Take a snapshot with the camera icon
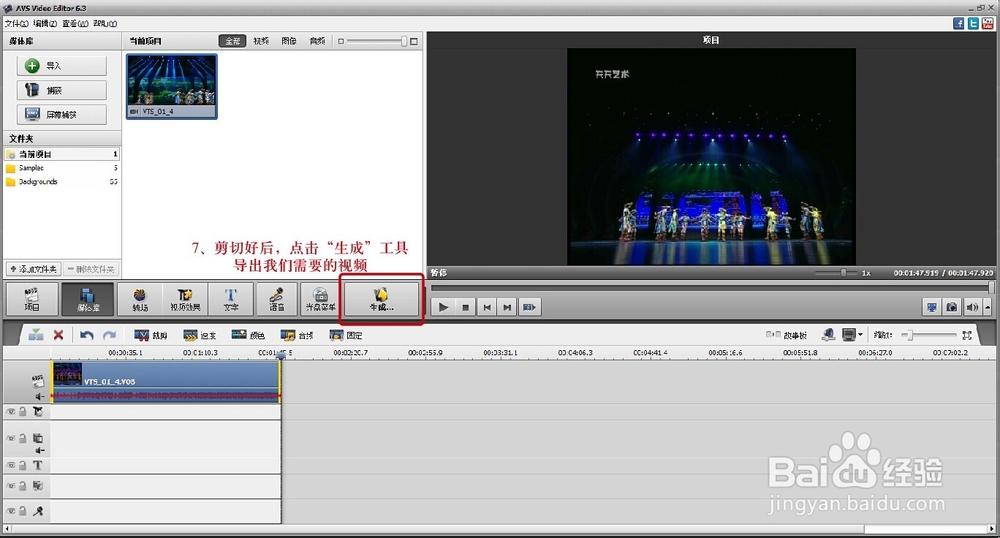1000x538 pixels. click(952, 307)
